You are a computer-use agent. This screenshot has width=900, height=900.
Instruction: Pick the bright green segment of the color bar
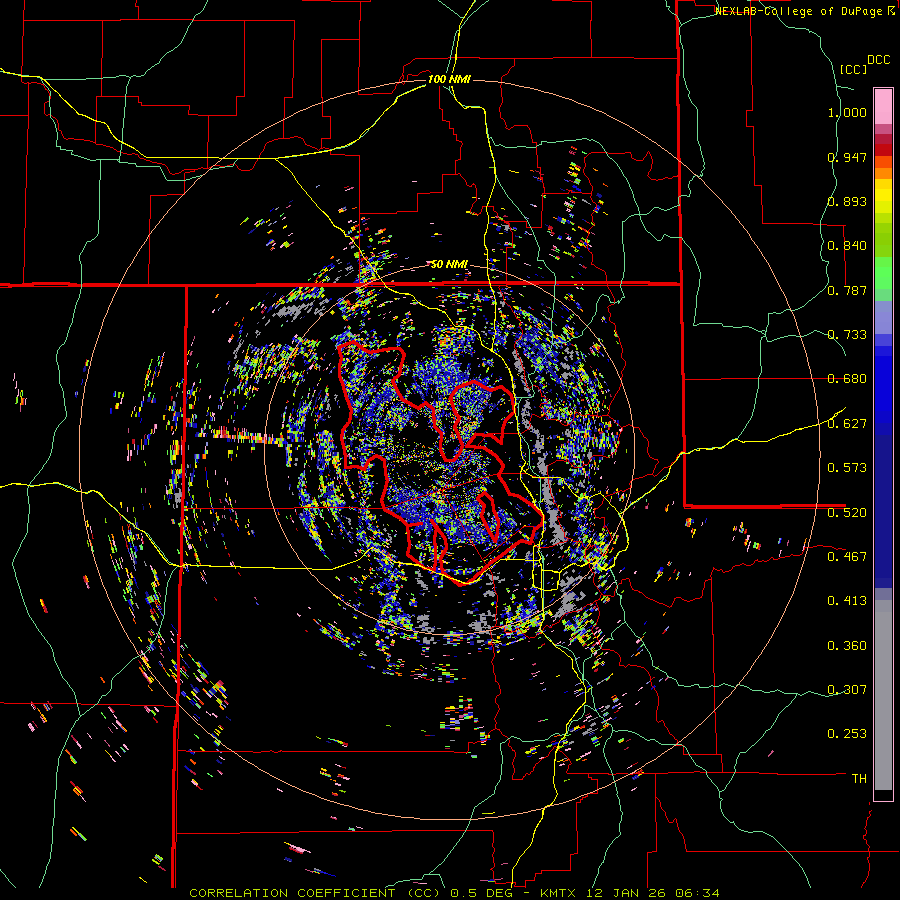[x=883, y=273]
